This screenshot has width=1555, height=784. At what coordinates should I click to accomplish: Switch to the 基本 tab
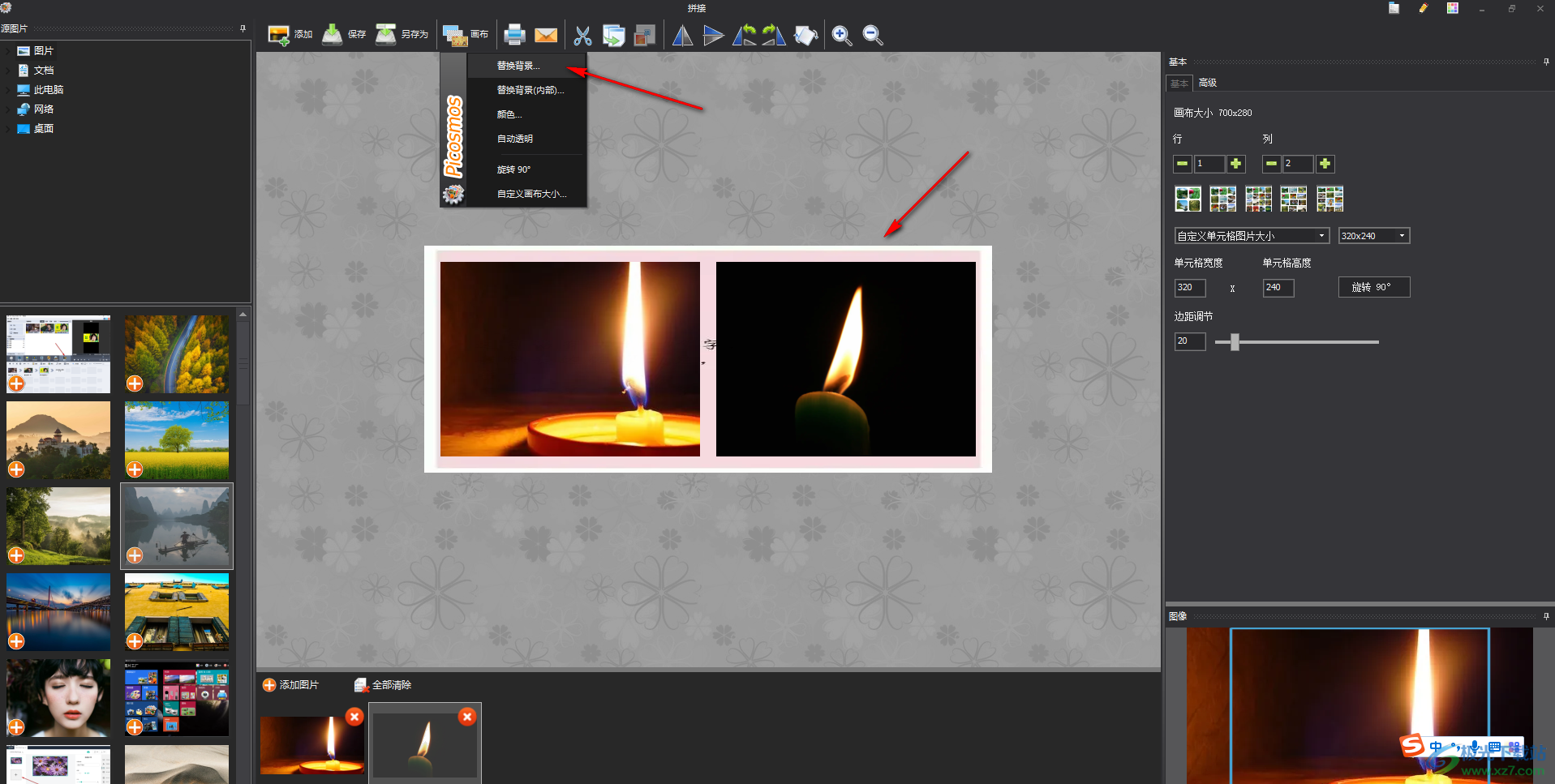click(1179, 84)
